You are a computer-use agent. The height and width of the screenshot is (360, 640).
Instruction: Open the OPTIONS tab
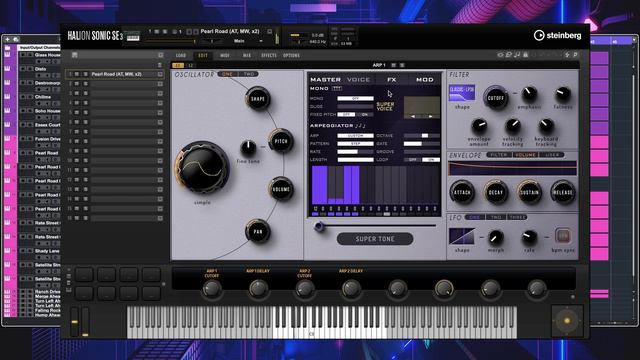[291, 55]
